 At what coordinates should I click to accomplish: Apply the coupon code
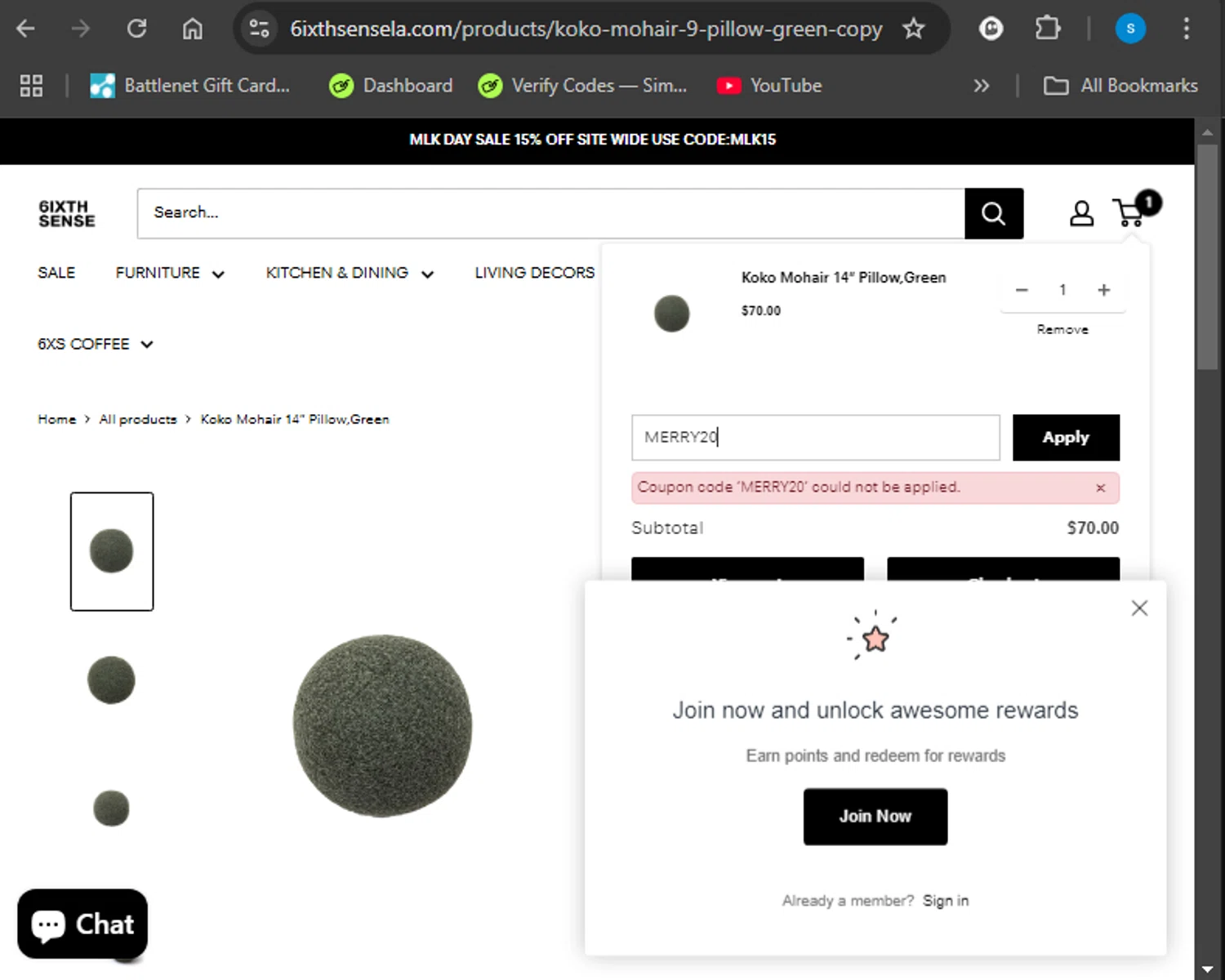1067,437
